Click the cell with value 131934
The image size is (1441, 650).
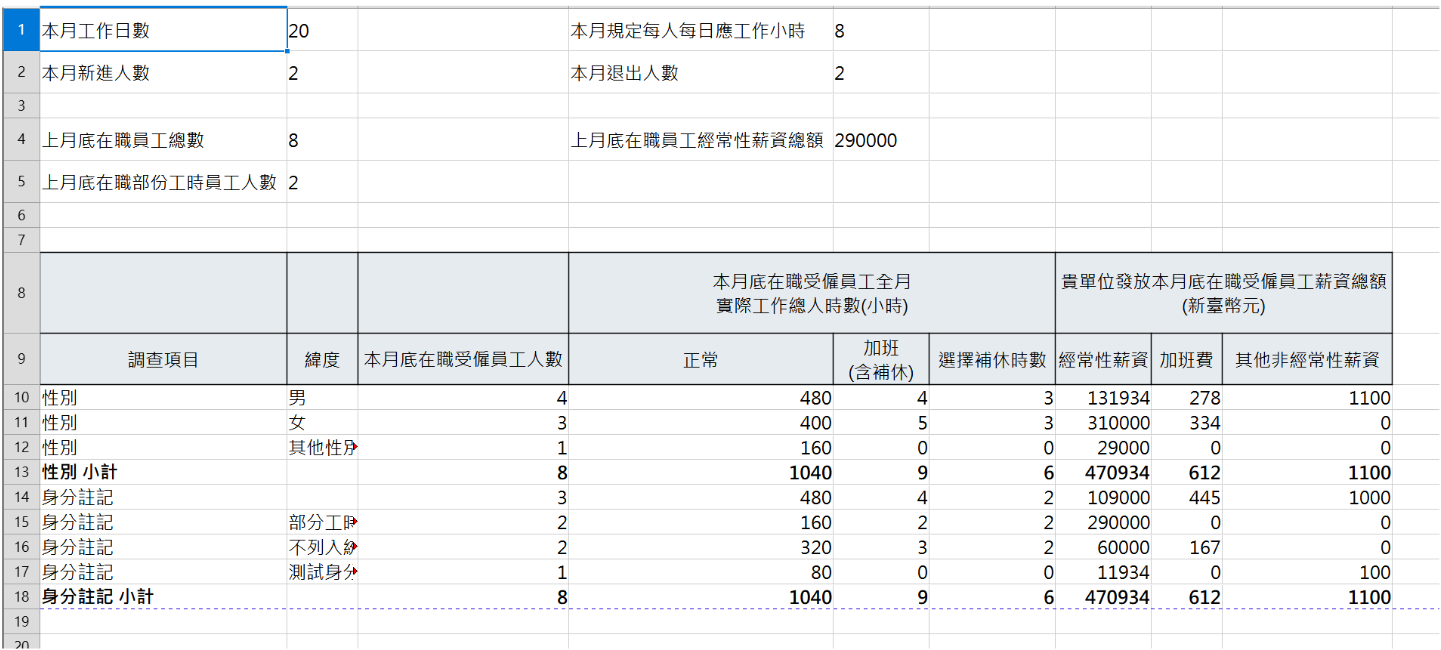pos(1104,398)
